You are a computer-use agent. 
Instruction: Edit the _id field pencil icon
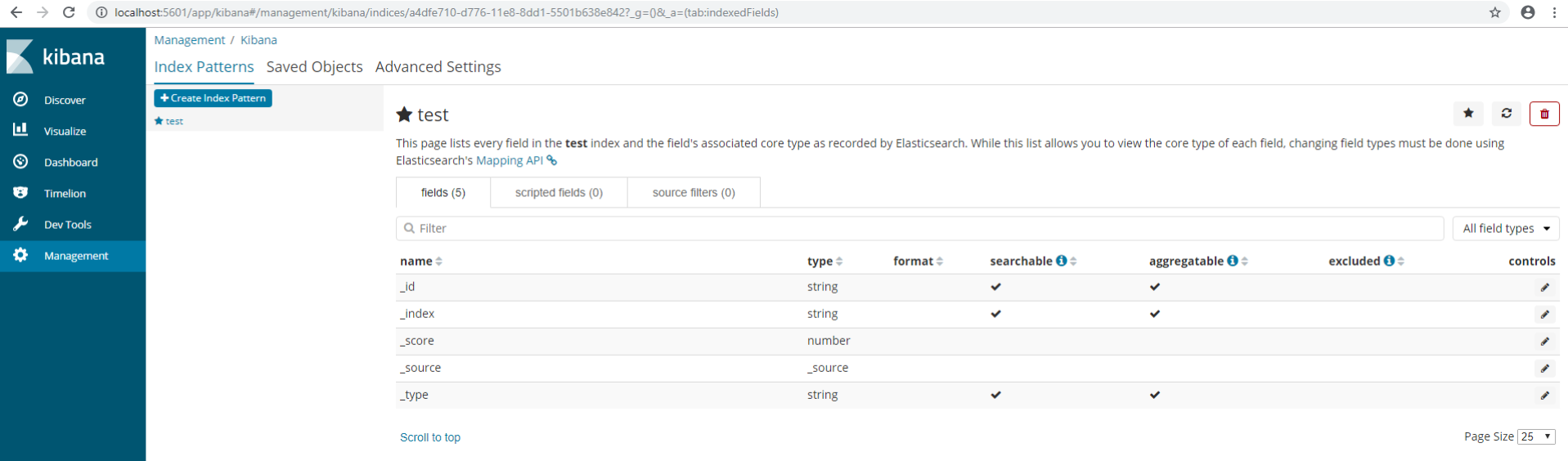pyautogui.click(x=1544, y=287)
